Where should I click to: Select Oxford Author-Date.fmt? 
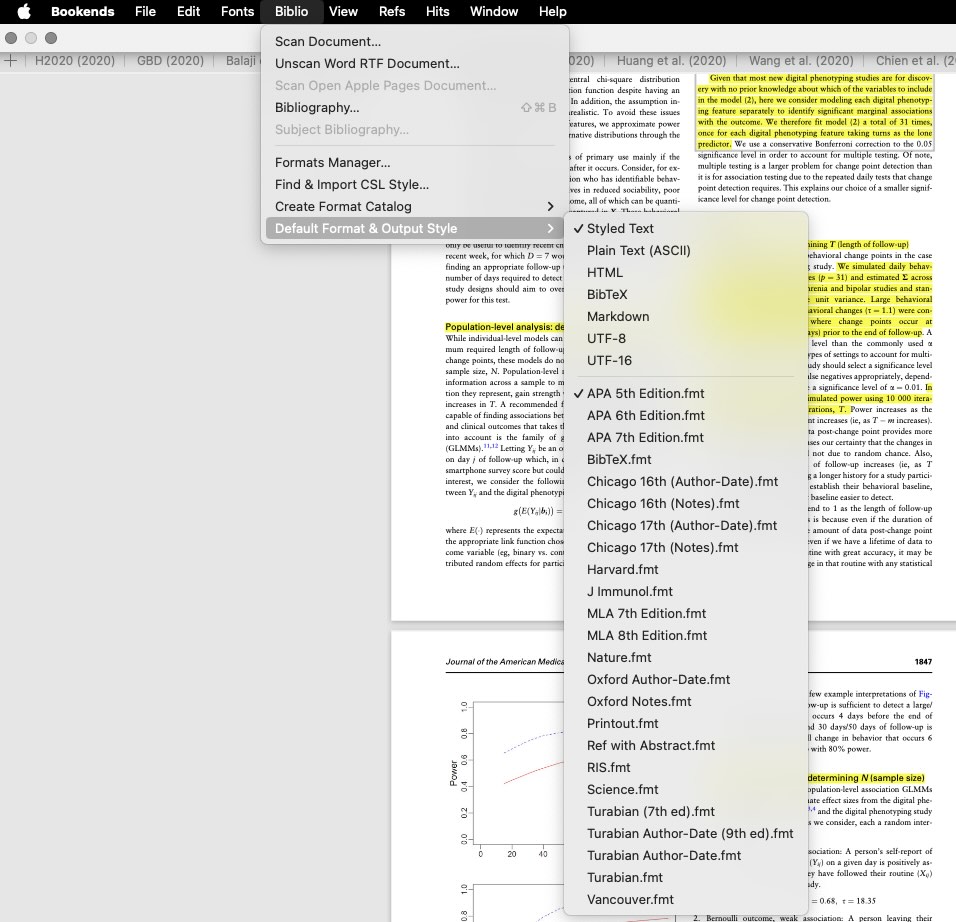[x=686, y=679]
